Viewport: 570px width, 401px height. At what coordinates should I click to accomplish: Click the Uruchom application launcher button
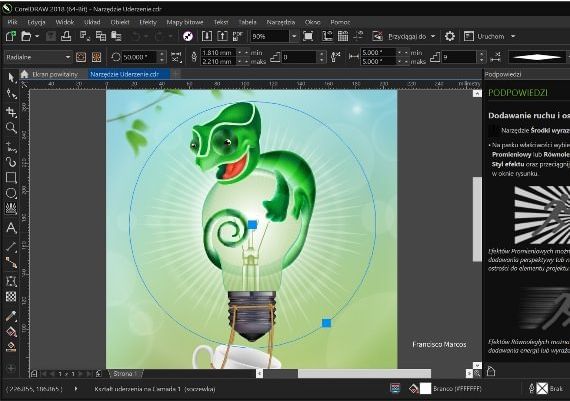(x=484, y=36)
